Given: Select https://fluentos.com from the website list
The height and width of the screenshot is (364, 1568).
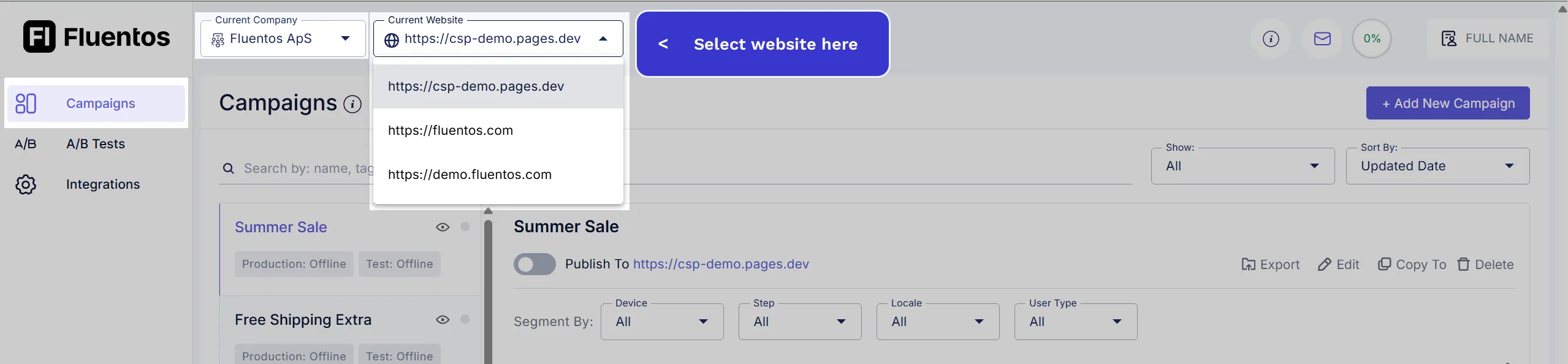Looking at the screenshot, I should 498,131.
